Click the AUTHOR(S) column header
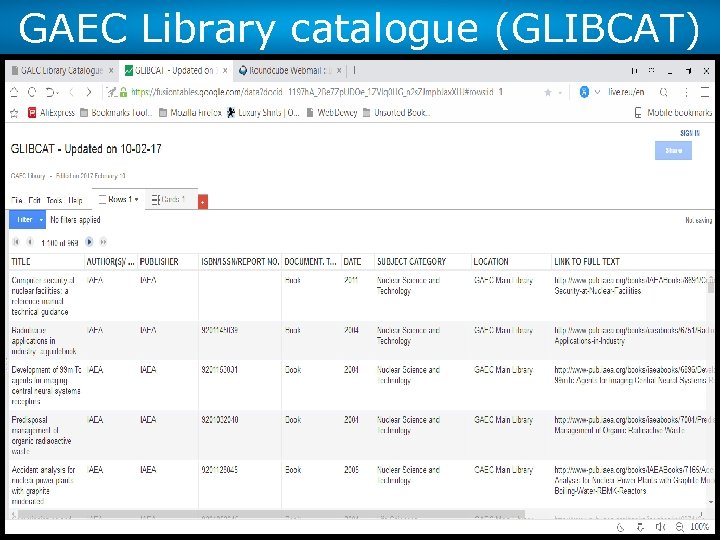The image size is (720, 540). (x=110, y=262)
